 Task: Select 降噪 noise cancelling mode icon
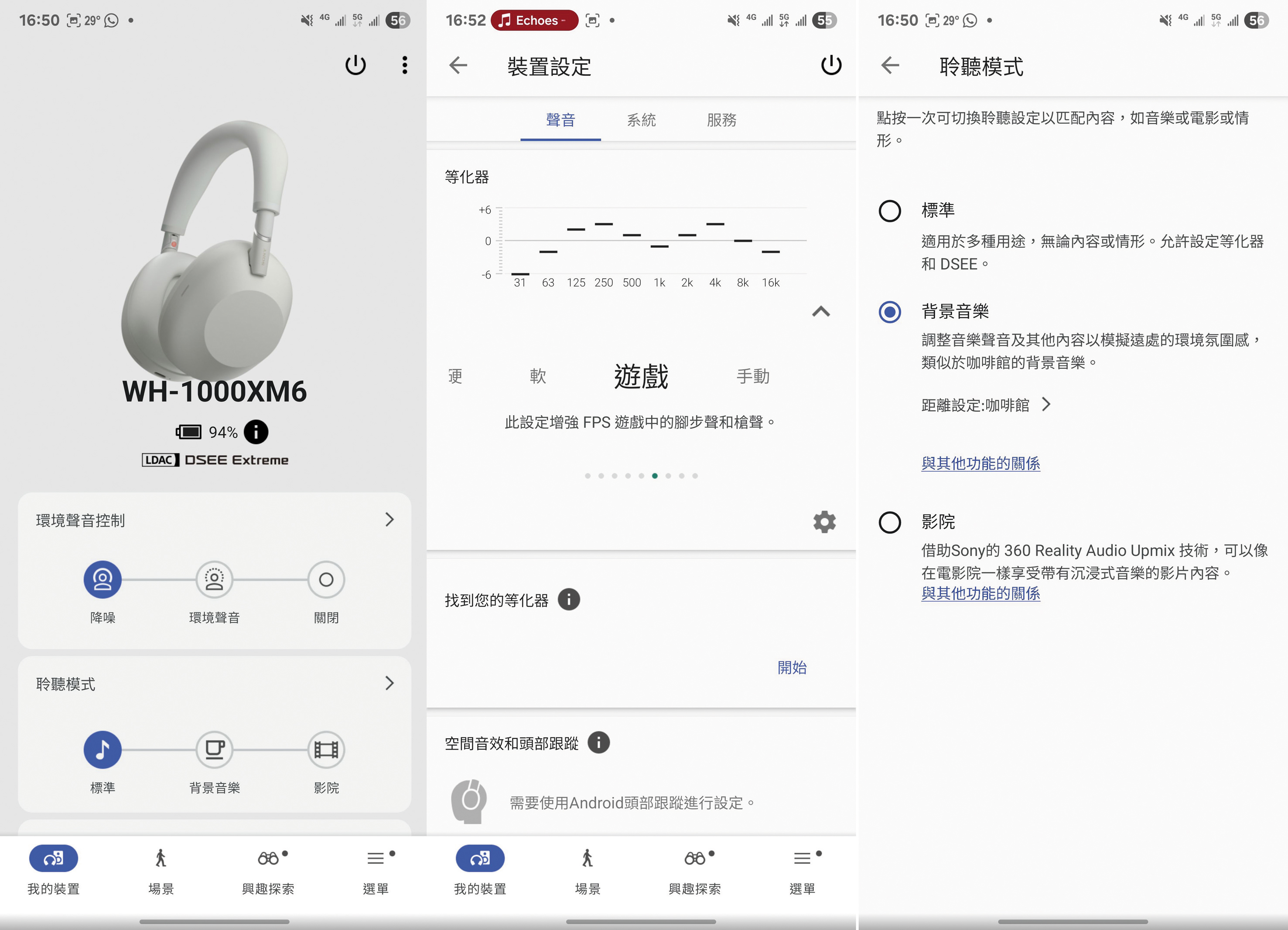(102, 579)
